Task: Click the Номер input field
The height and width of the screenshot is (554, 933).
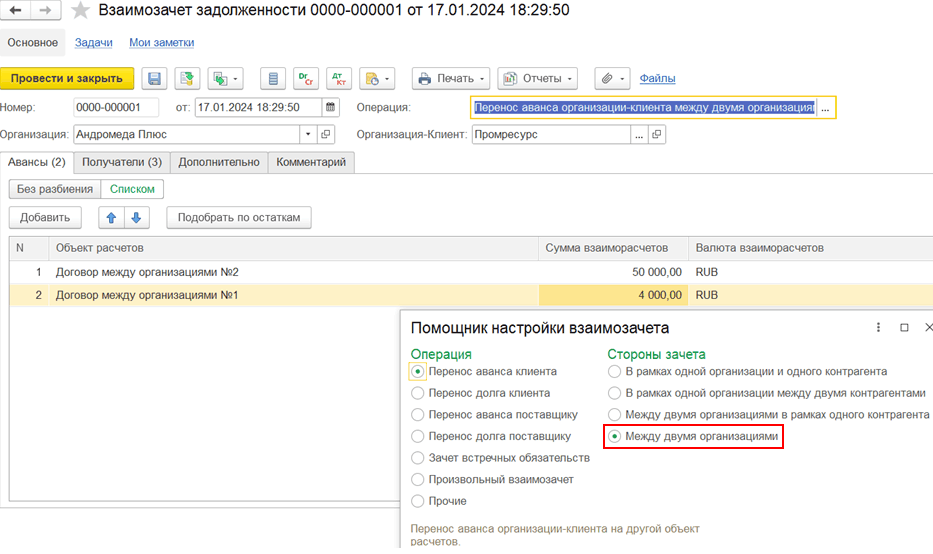Action: (x=115, y=107)
